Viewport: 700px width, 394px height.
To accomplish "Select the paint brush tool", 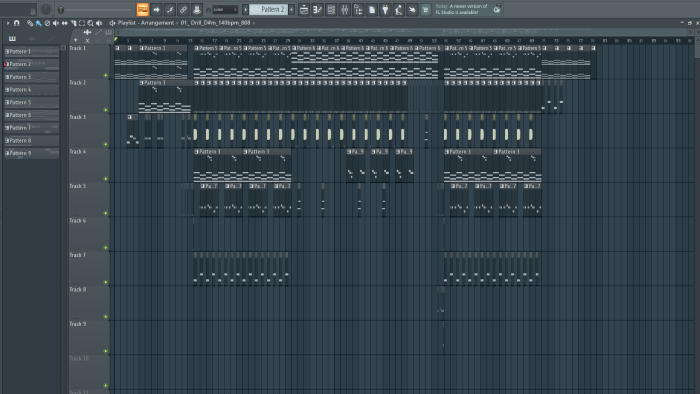I will pos(38,23).
